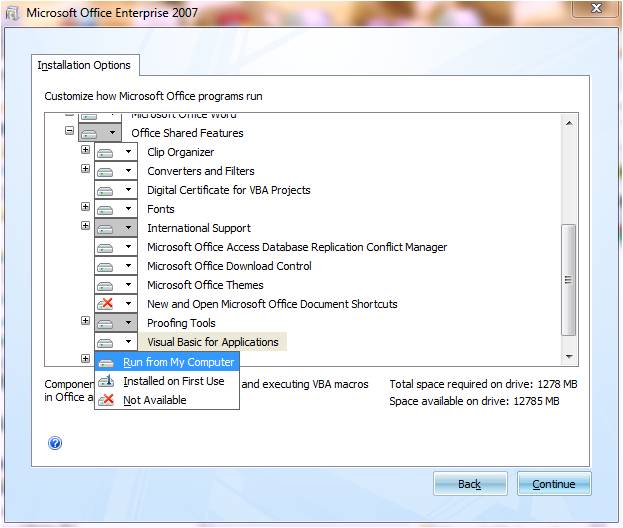Viewport: 623px width, 528px height.
Task: Click the Total space required on drive text
Action: pyautogui.click(x=483, y=384)
